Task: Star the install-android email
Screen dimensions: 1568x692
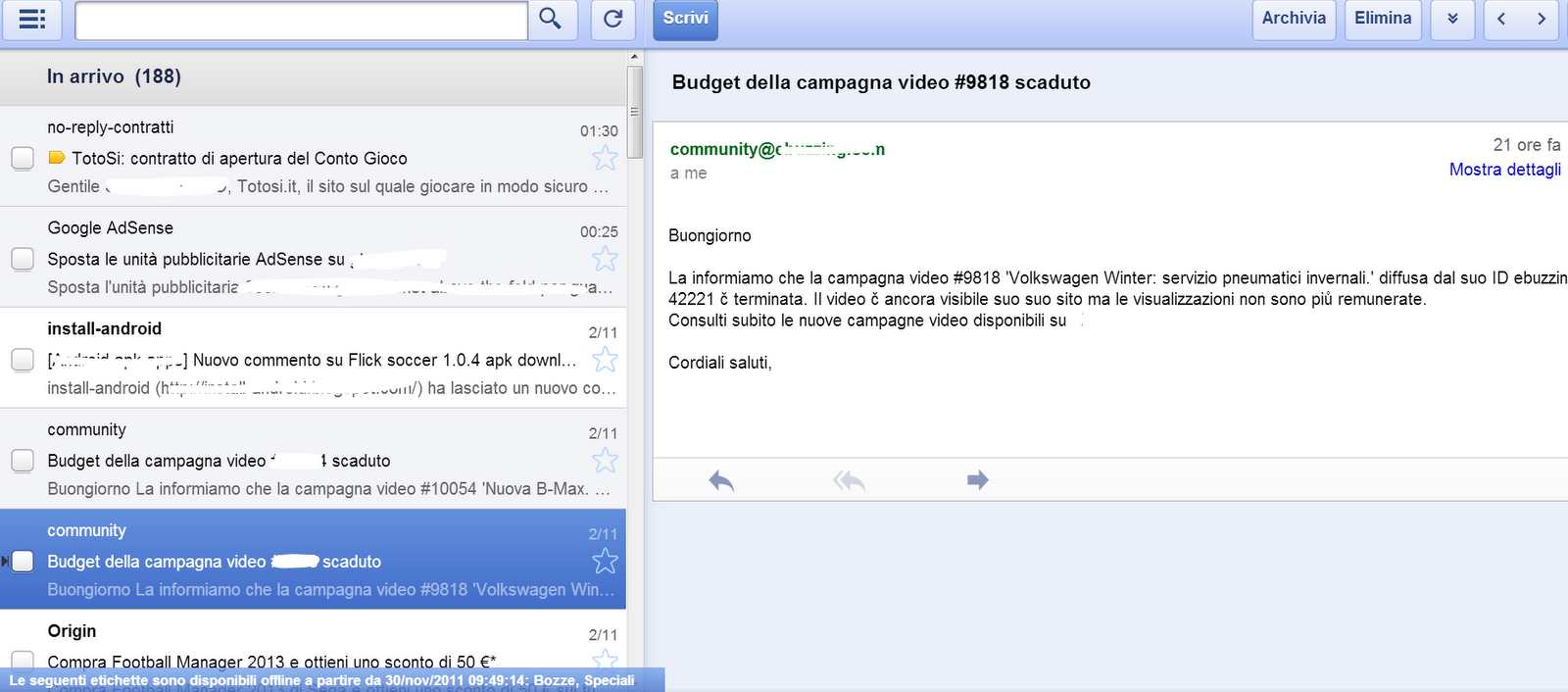Action: pos(605,360)
